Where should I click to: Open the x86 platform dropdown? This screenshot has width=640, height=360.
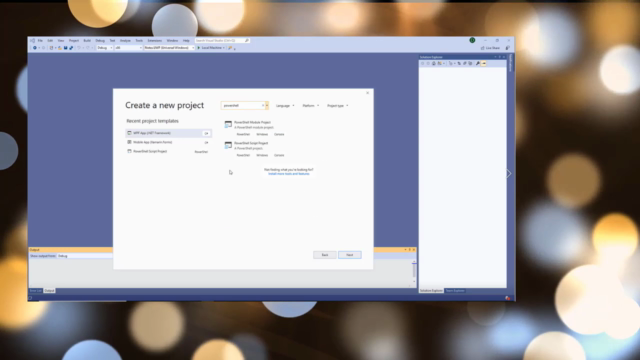click(x=128, y=48)
